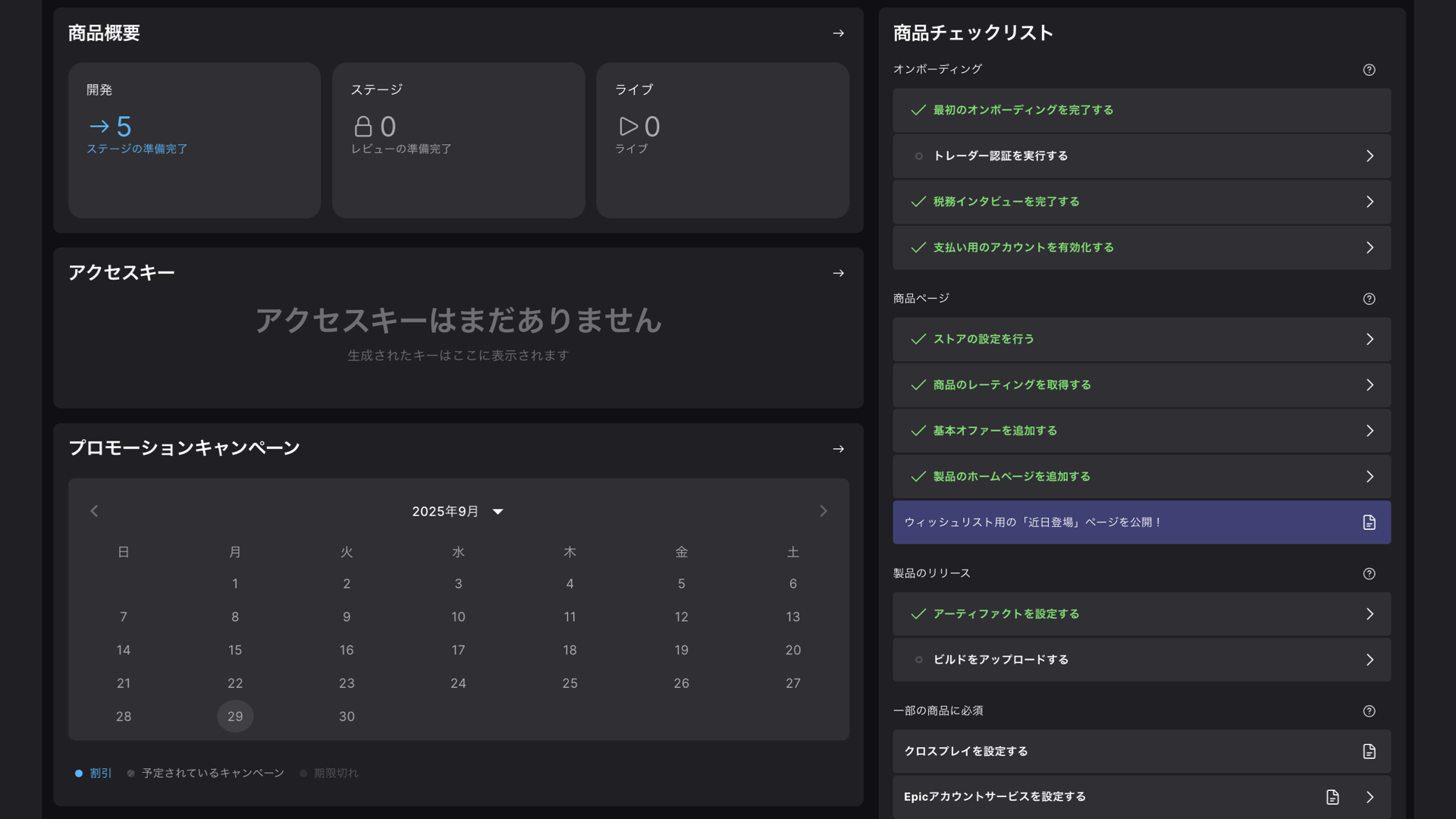
Task: Open 商品概要 via its arrow icon
Action: pos(838,33)
